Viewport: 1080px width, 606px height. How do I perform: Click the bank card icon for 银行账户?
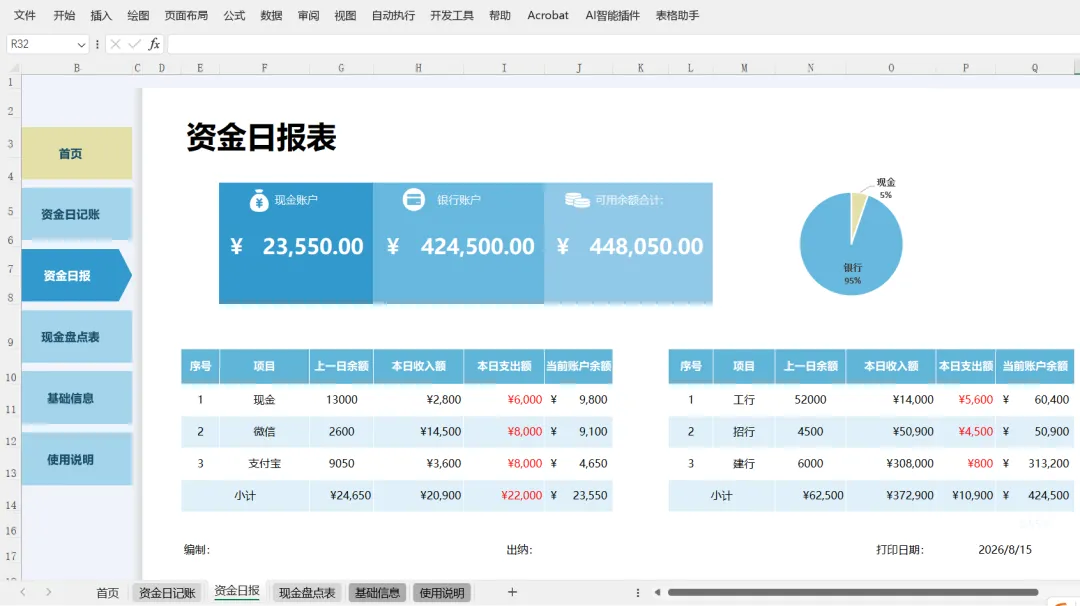(x=413, y=200)
